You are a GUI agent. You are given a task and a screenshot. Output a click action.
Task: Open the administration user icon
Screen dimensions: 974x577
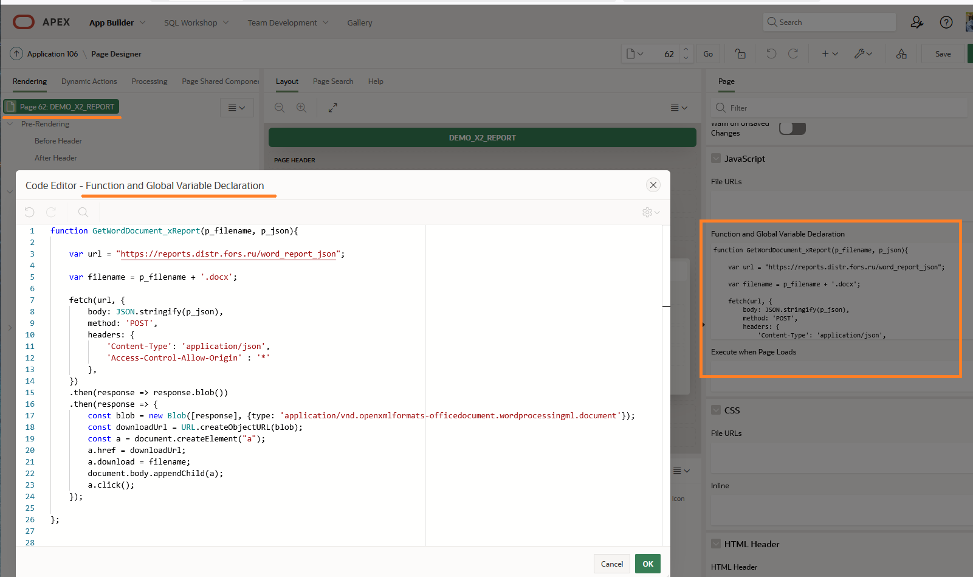916,22
